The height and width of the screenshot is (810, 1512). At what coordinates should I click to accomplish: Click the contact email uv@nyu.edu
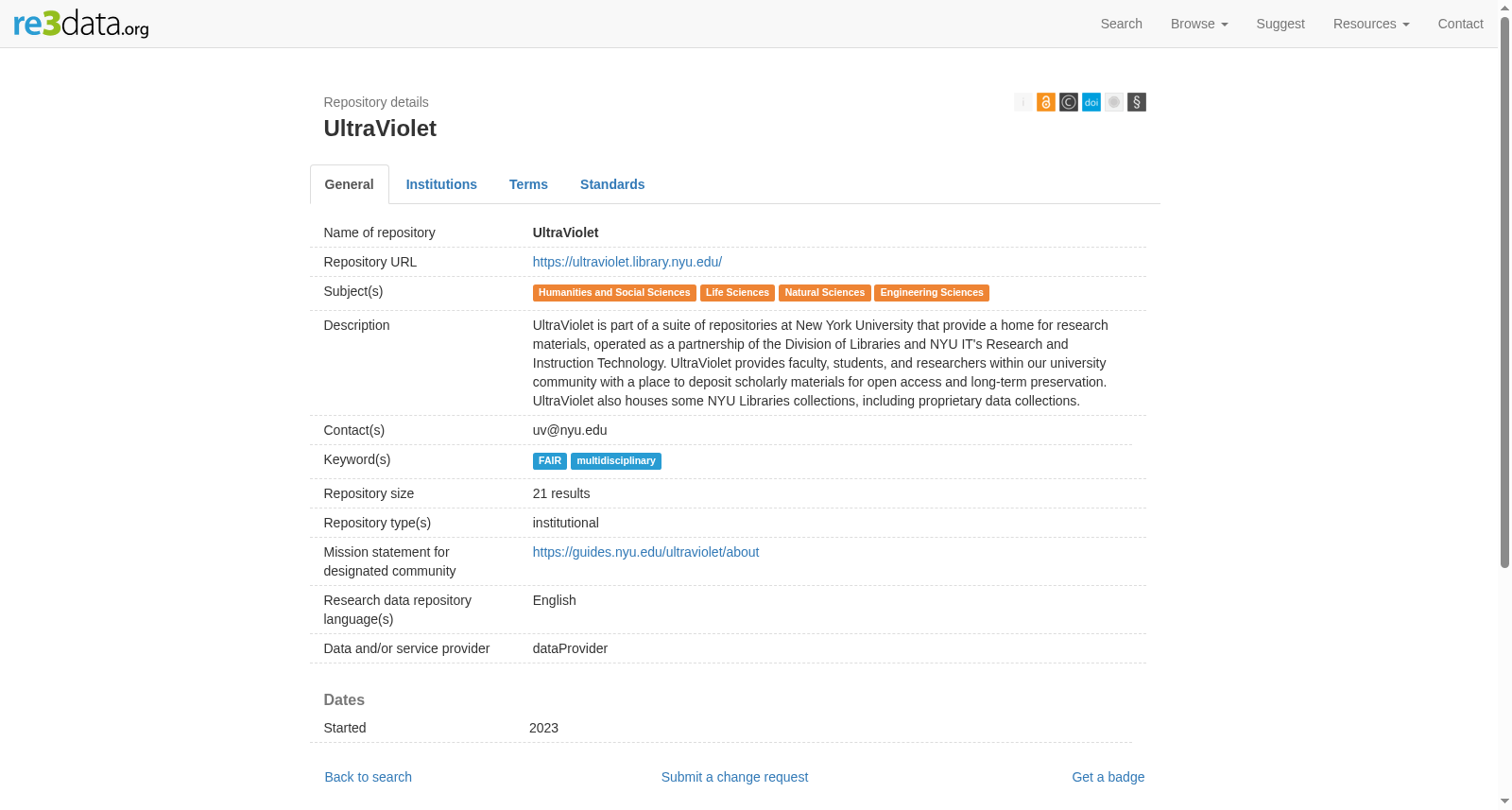click(x=570, y=430)
